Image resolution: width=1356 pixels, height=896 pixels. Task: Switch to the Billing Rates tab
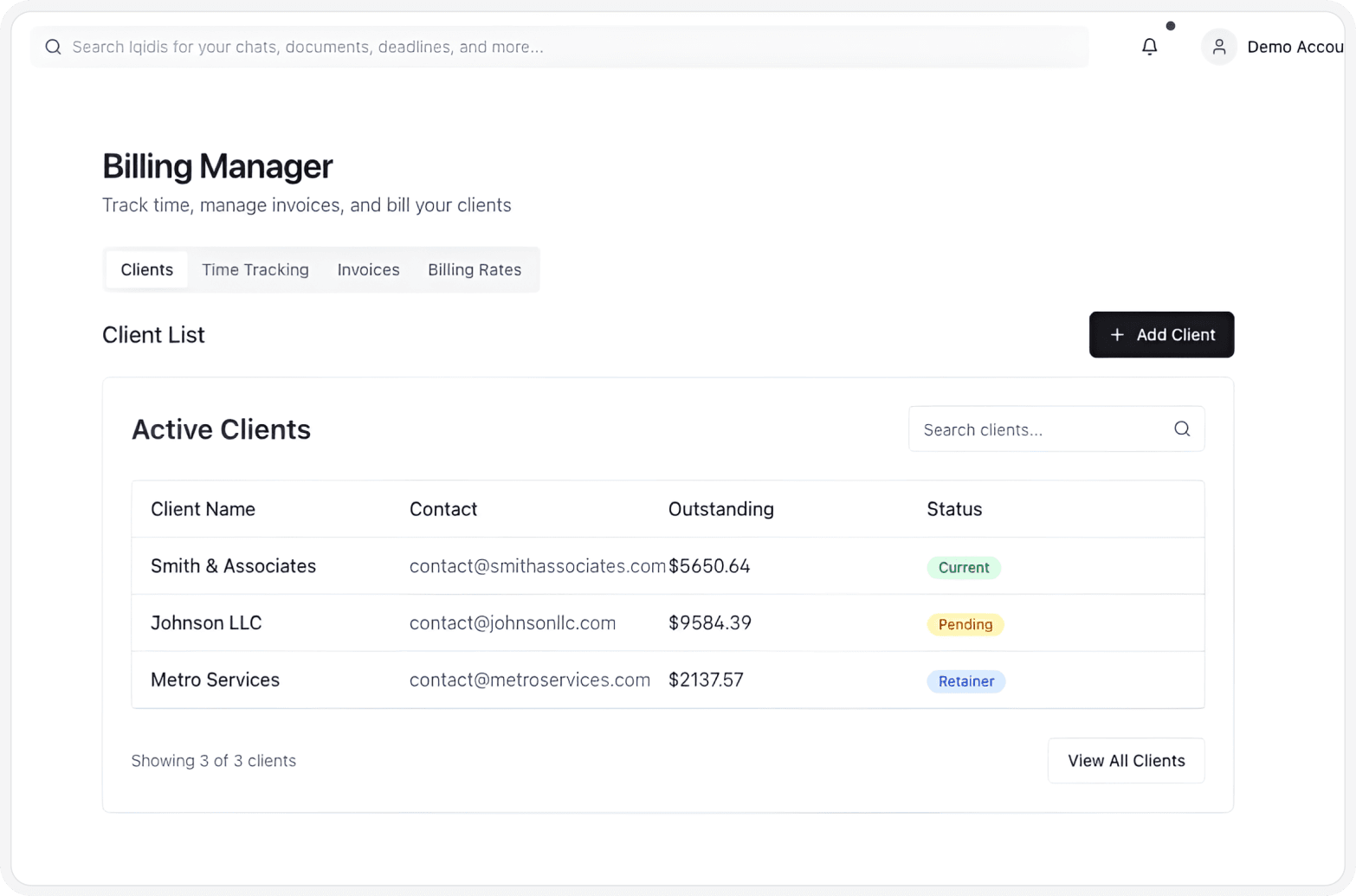coord(475,269)
